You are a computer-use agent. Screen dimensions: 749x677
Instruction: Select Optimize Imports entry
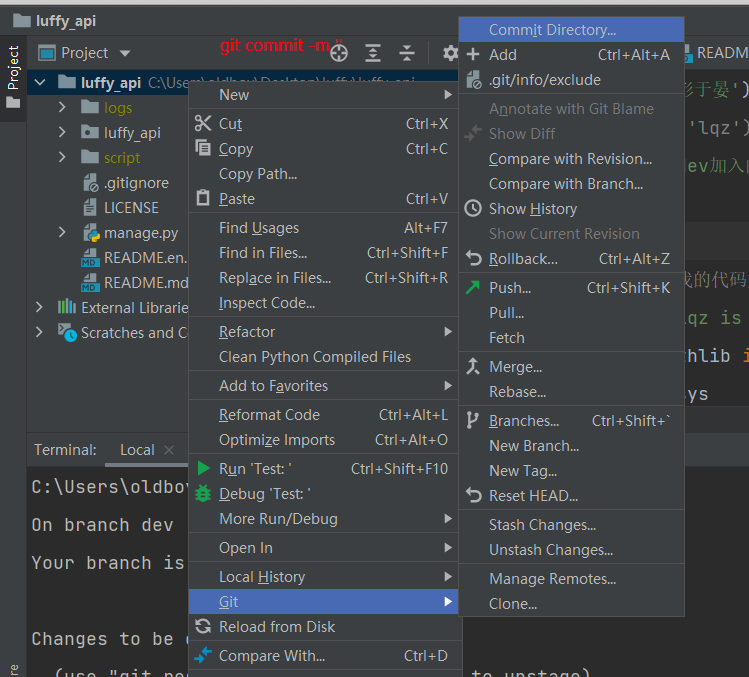coord(323,440)
